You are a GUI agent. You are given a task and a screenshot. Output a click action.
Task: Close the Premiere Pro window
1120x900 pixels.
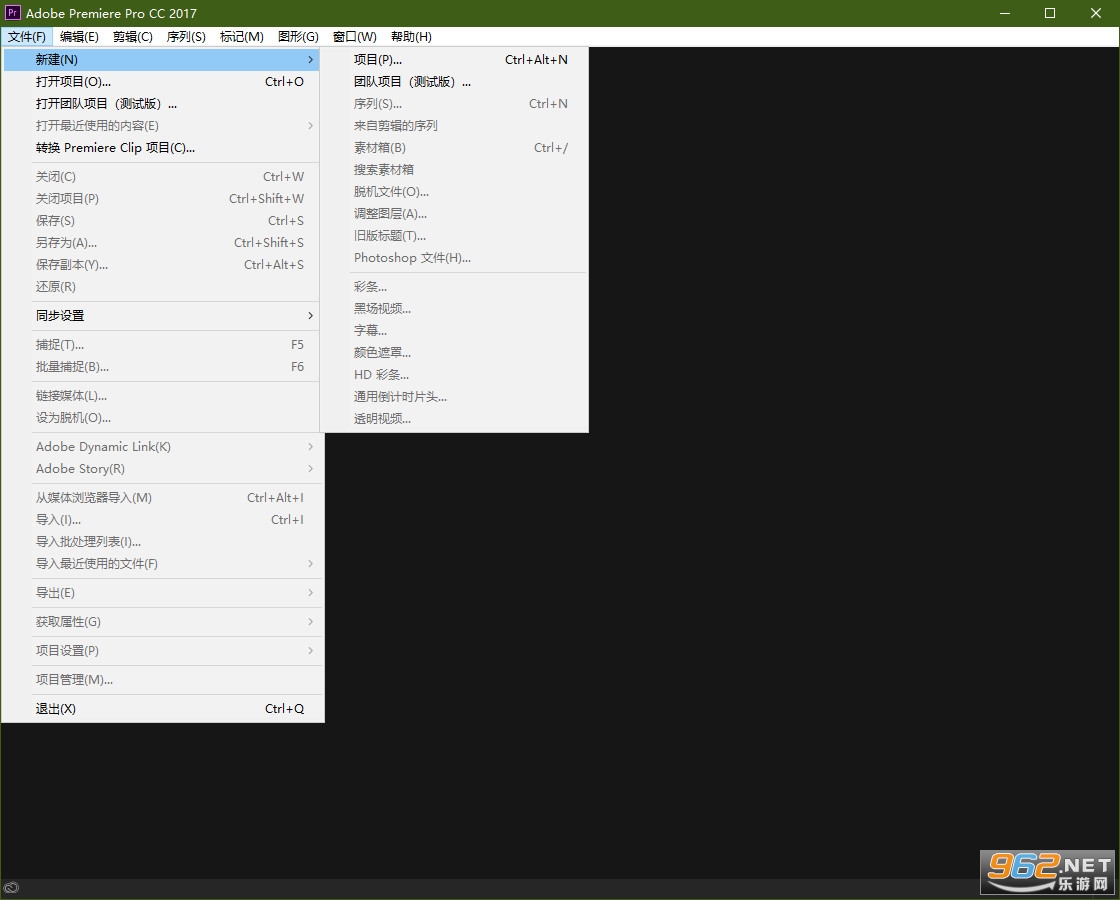[1096, 13]
